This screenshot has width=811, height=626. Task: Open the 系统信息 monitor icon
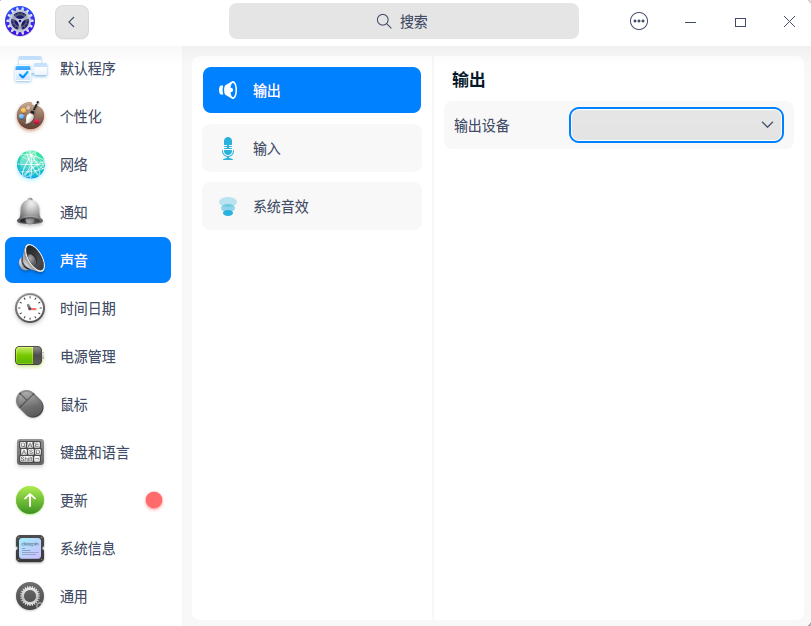tap(30, 548)
